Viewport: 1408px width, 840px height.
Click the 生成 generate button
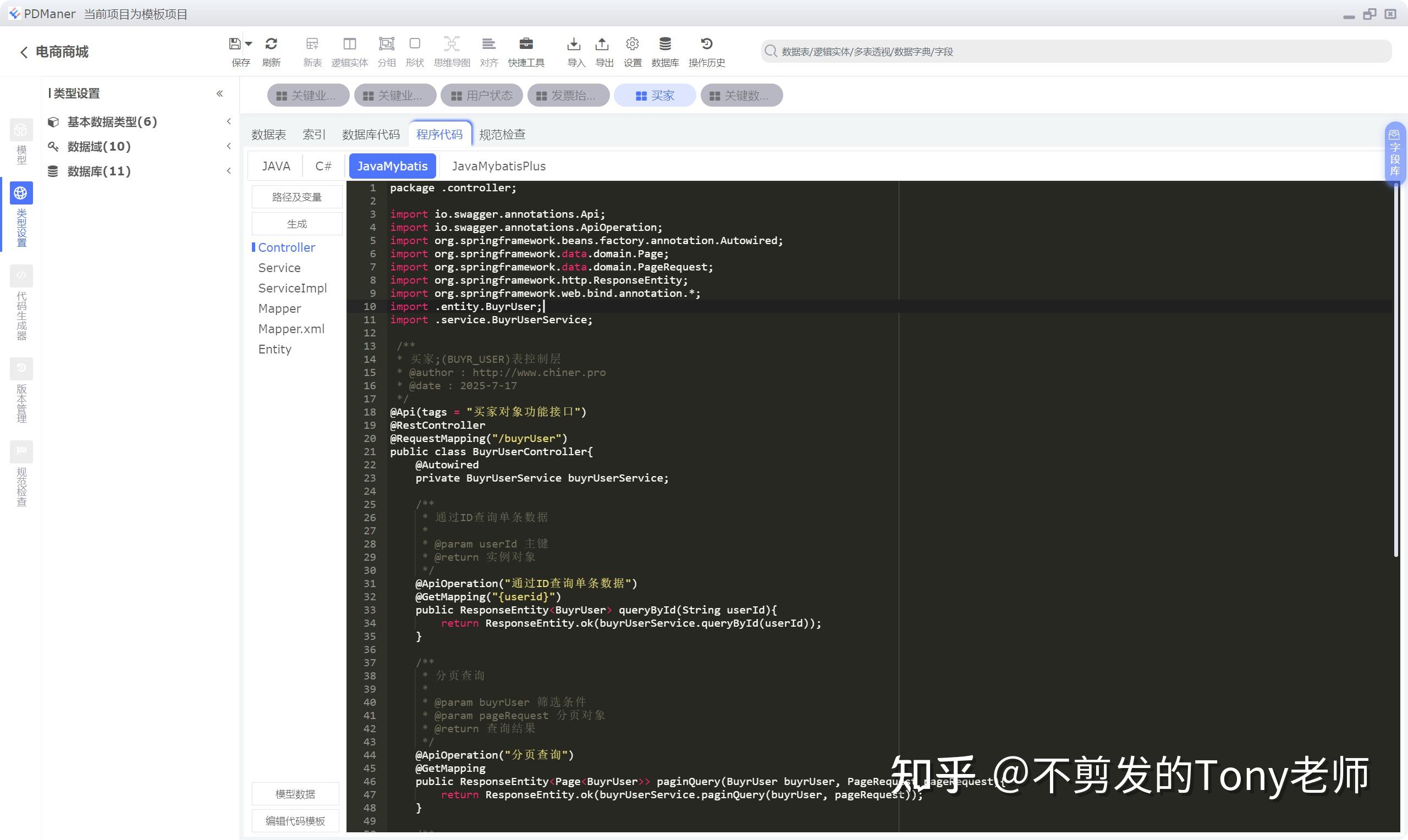(x=296, y=224)
